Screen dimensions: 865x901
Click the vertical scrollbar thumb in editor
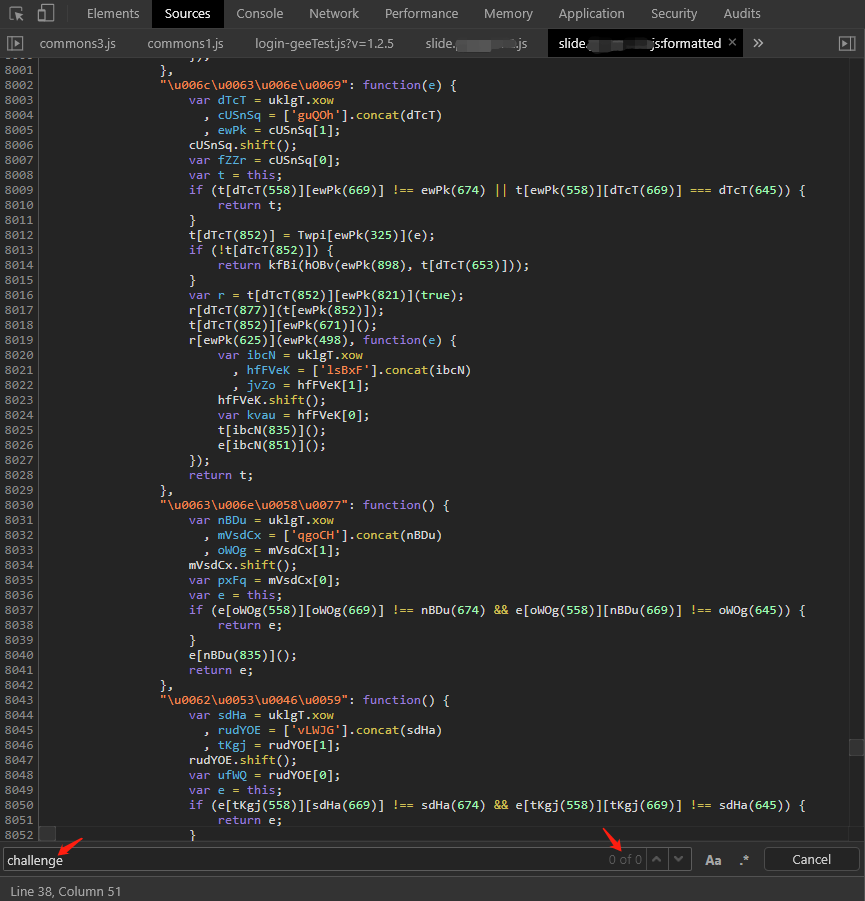point(856,747)
